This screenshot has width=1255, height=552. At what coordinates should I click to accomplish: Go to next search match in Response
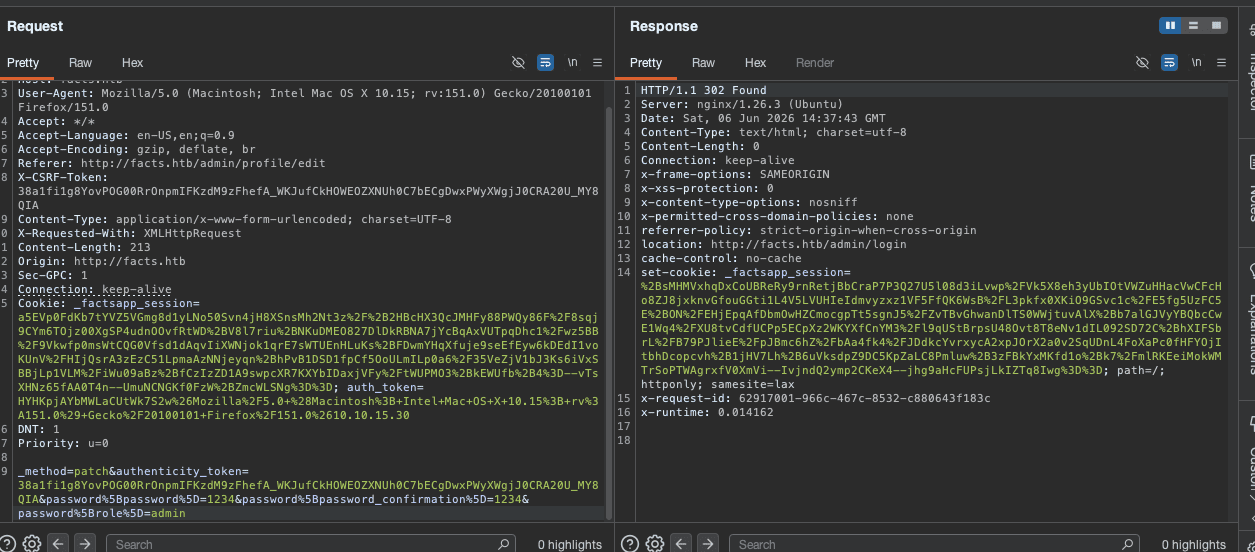[707, 544]
